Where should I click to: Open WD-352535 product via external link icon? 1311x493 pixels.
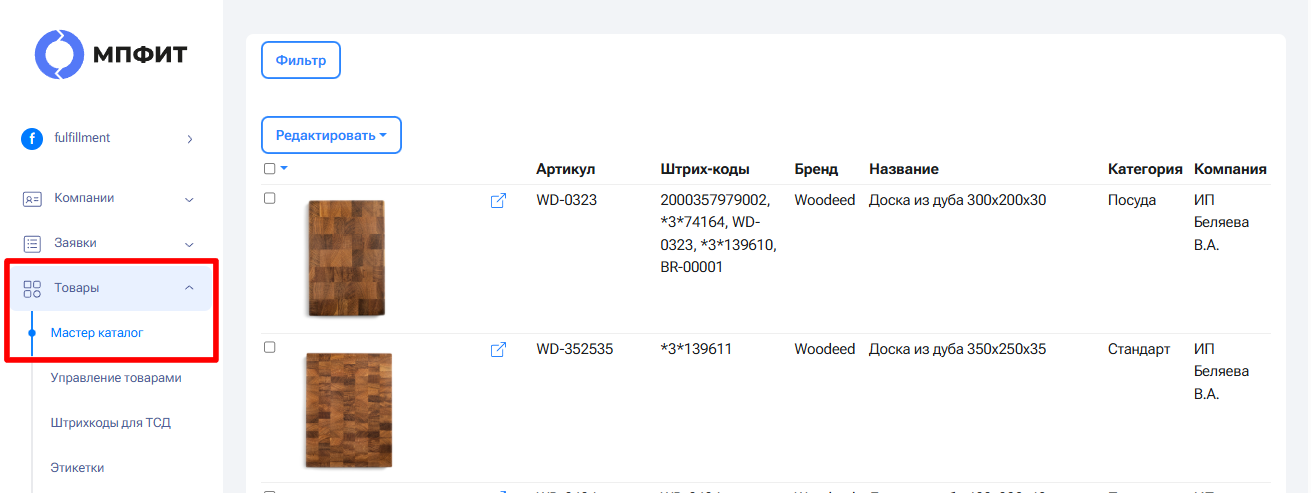click(x=498, y=350)
